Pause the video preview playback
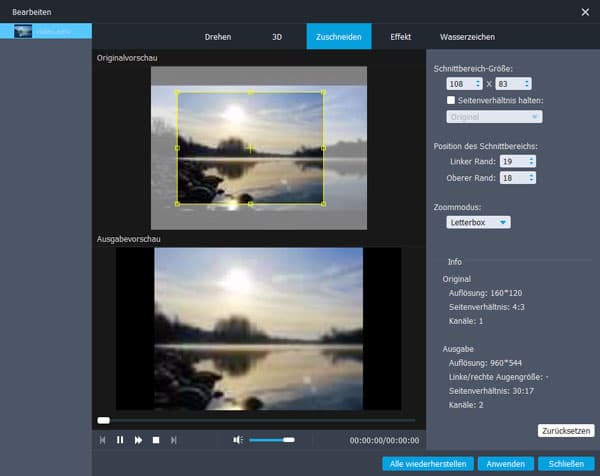 coord(120,439)
